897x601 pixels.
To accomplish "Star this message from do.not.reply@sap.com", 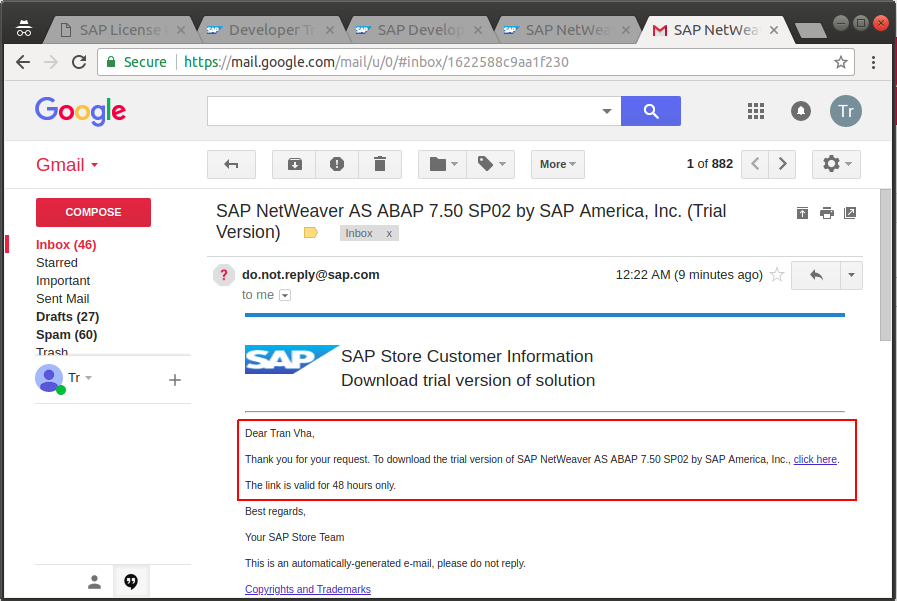I will 777,275.
